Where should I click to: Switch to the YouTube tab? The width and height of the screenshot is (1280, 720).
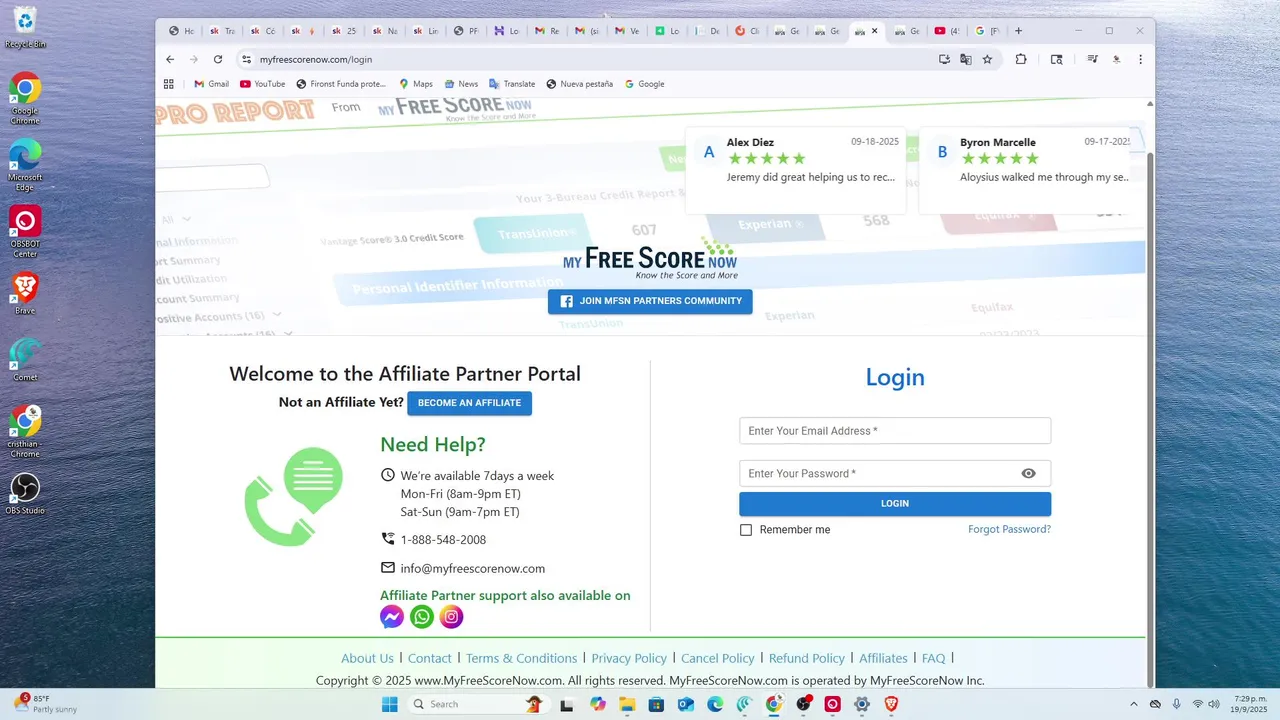coord(947,31)
